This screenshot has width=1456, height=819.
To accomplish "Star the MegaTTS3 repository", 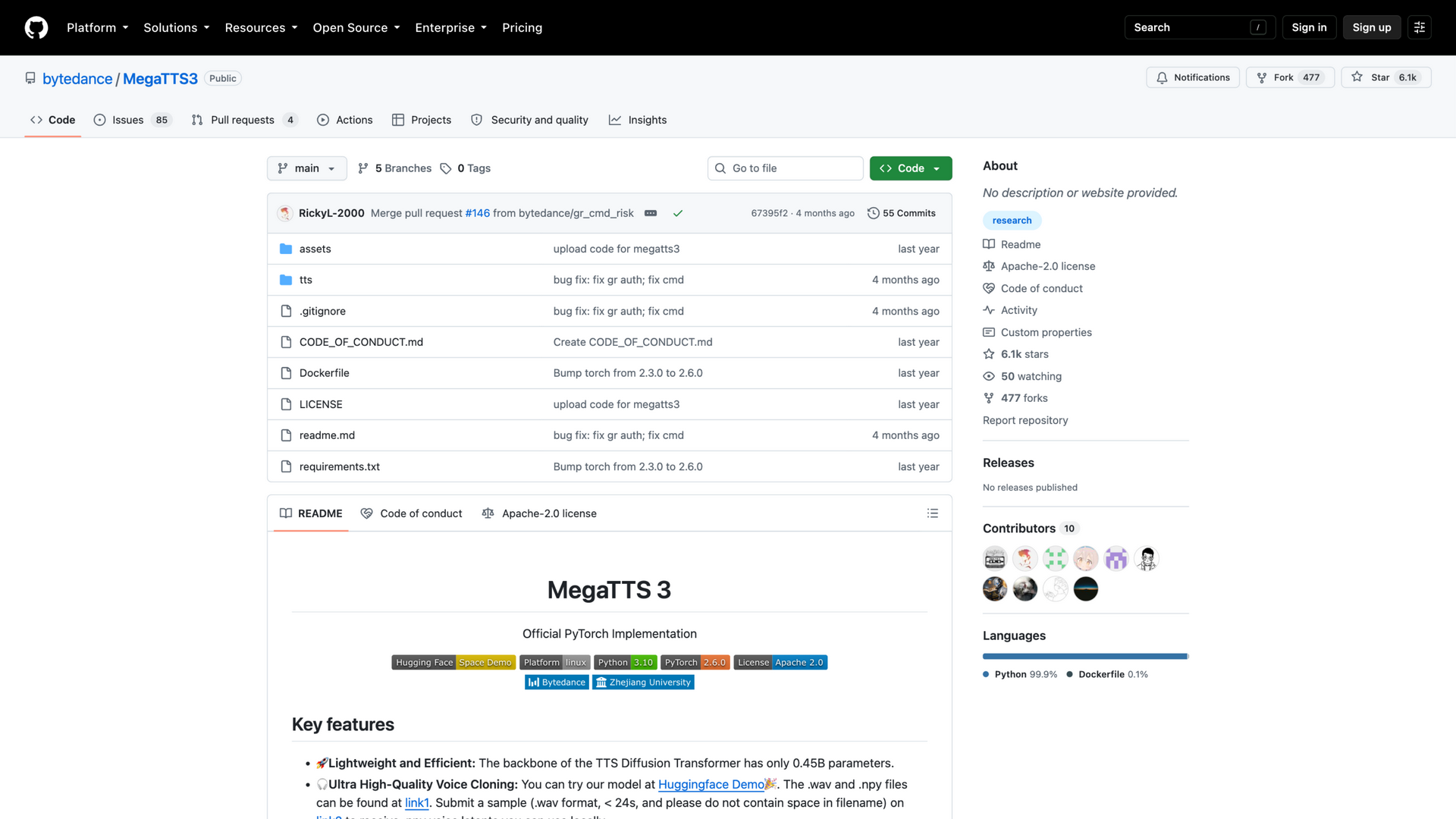I will 1386,77.
